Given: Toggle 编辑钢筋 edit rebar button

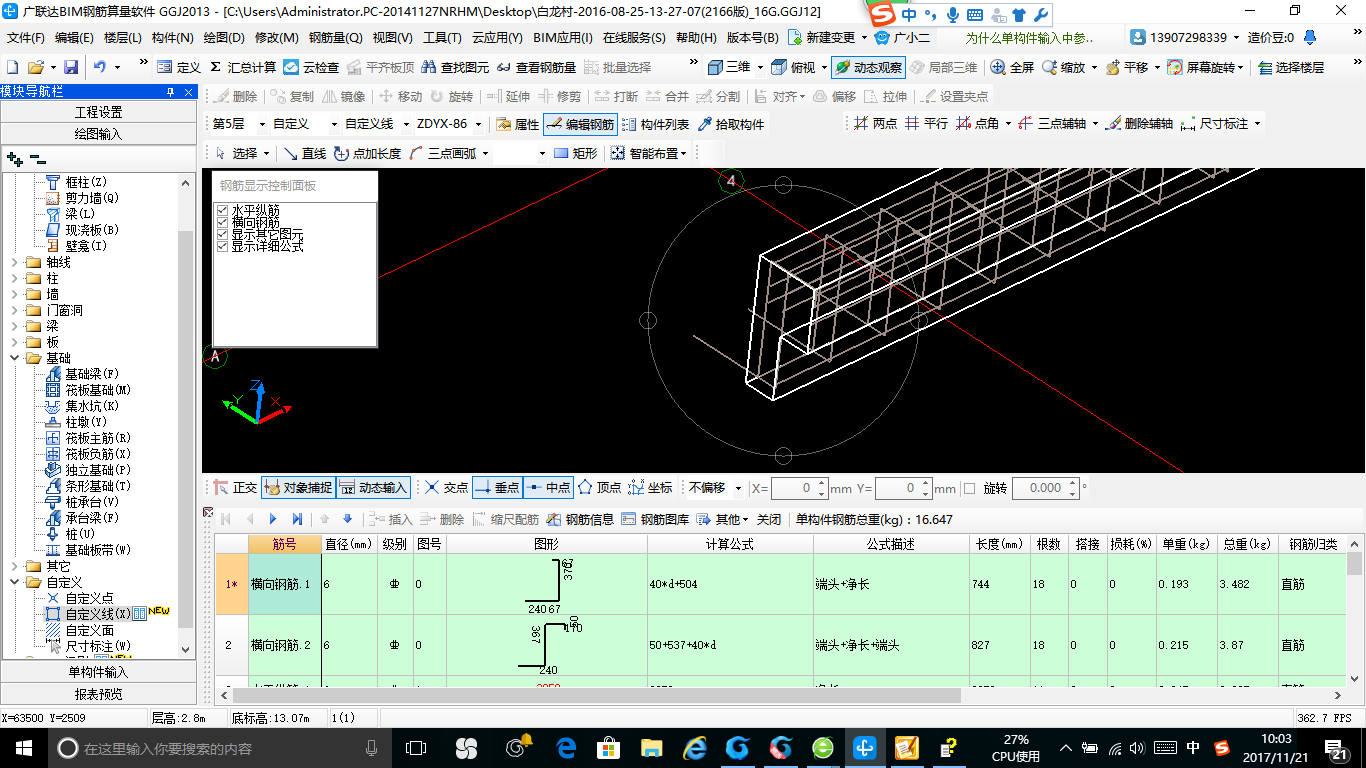Looking at the screenshot, I should pos(580,124).
